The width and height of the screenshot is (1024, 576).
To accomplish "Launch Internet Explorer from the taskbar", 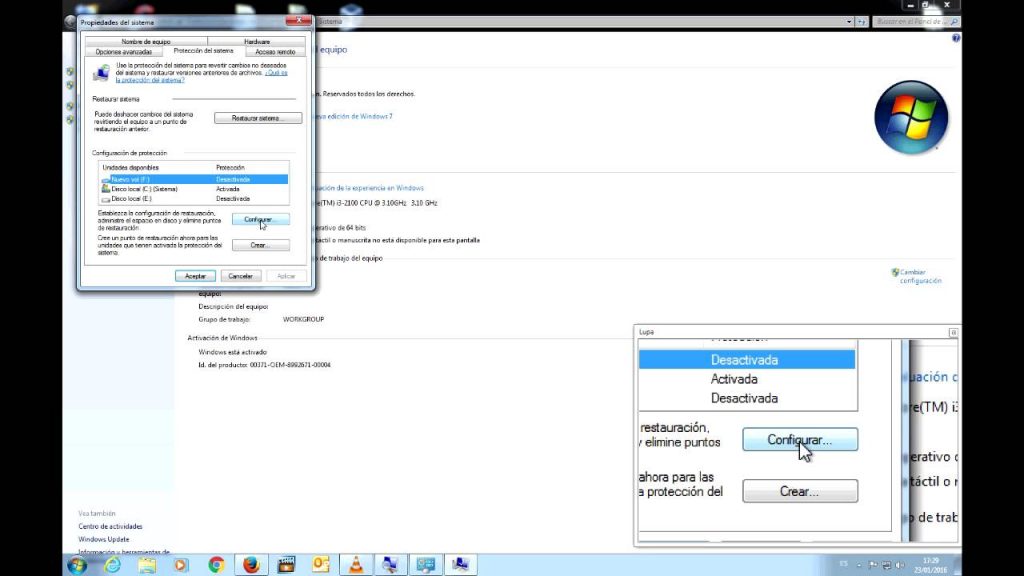I will tap(112, 565).
